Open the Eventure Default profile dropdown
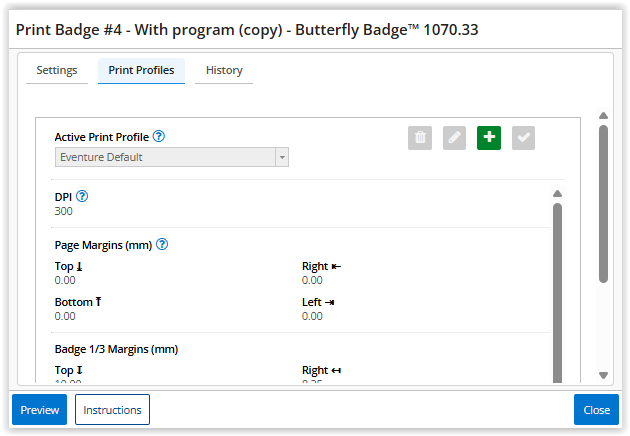Screen dimensions: 630x436 click(x=171, y=157)
